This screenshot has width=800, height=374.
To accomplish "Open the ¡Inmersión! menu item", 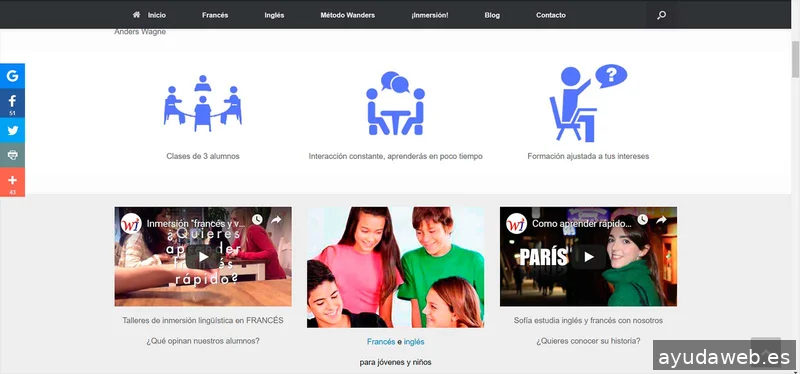I will pos(430,15).
